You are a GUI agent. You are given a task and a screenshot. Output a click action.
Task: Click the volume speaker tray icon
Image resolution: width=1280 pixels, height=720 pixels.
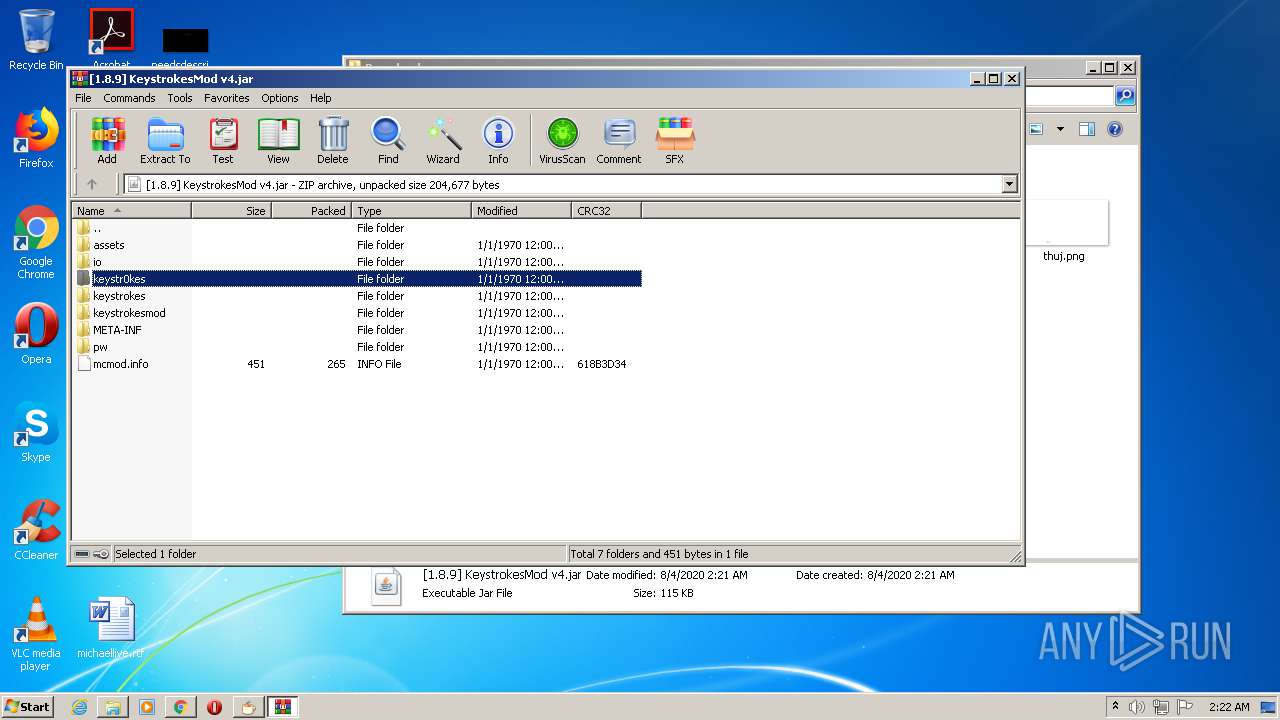[1137, 707]
